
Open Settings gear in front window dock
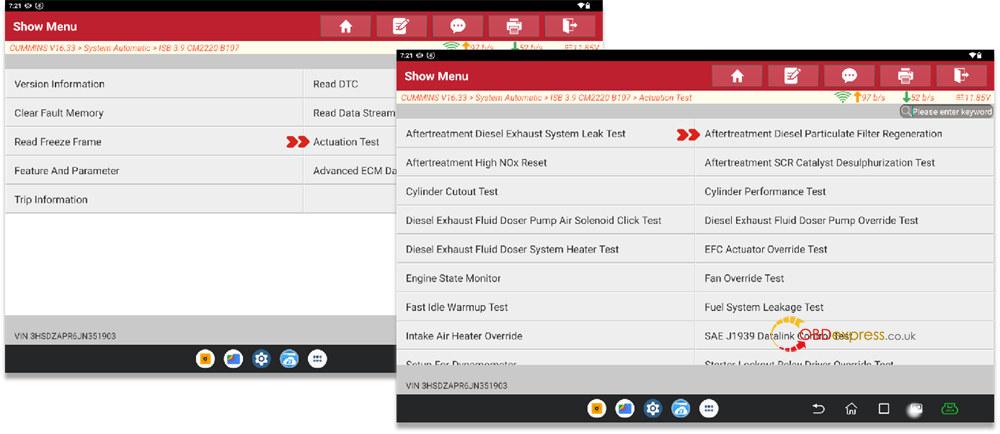pos(653,409)
